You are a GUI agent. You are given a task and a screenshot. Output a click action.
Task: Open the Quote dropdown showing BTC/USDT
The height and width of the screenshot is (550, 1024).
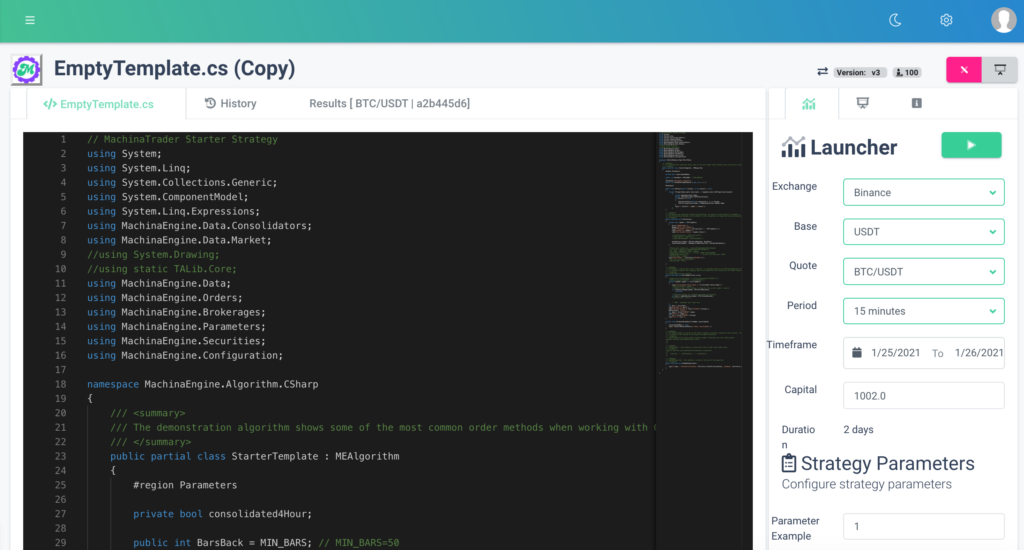(x=923, y=272)
